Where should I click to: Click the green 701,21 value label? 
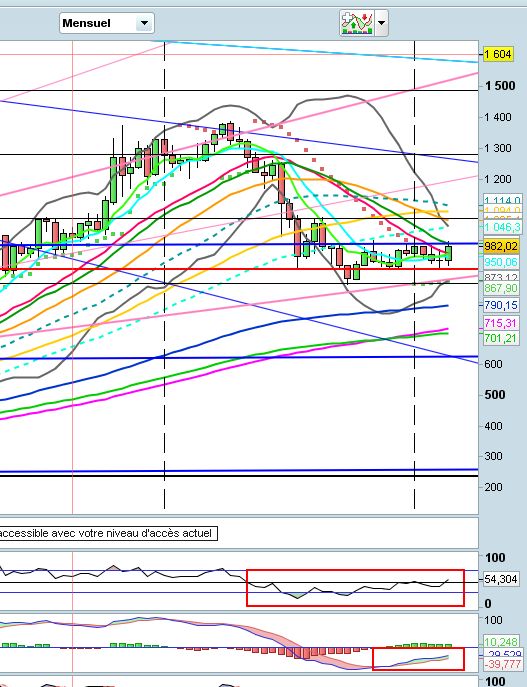(x=501, y=338)
